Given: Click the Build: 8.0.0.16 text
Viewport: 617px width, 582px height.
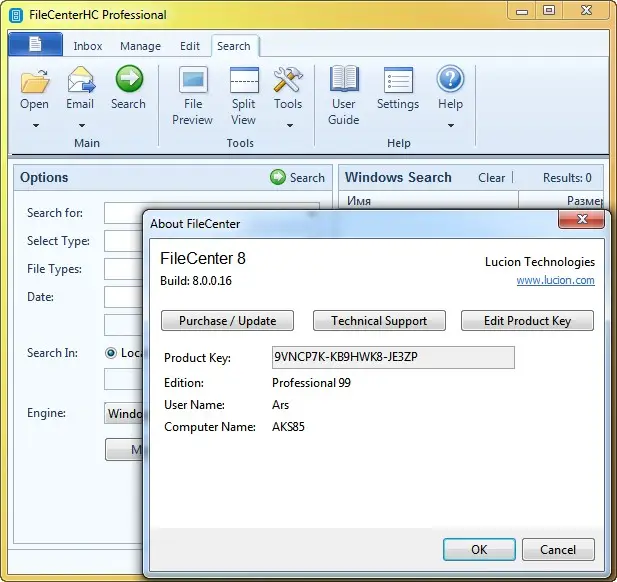Looking at the screenshot, I should point(196,281).
